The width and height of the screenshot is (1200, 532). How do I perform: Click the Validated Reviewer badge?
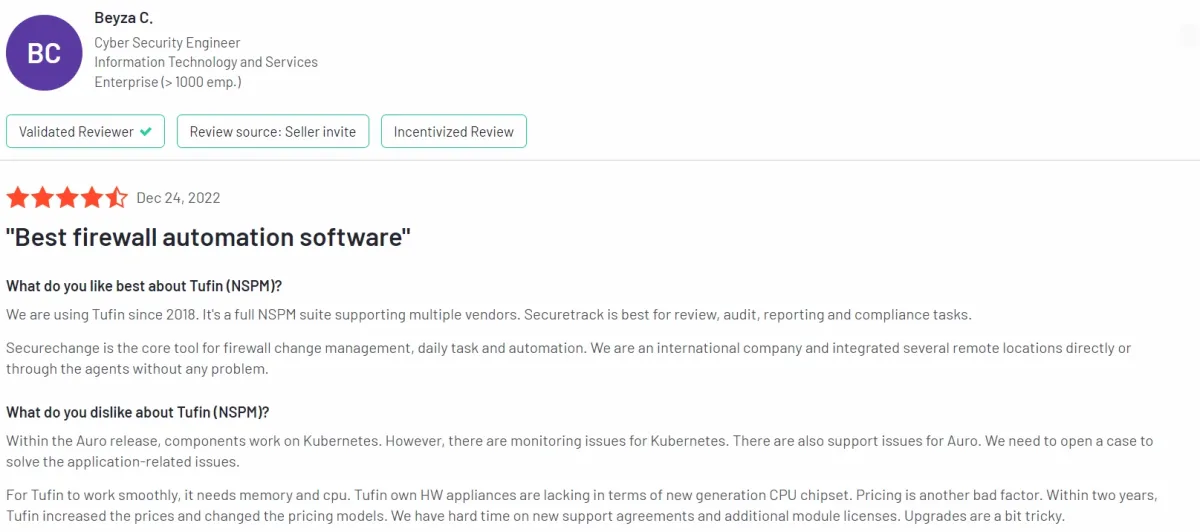tap(85, 131)
